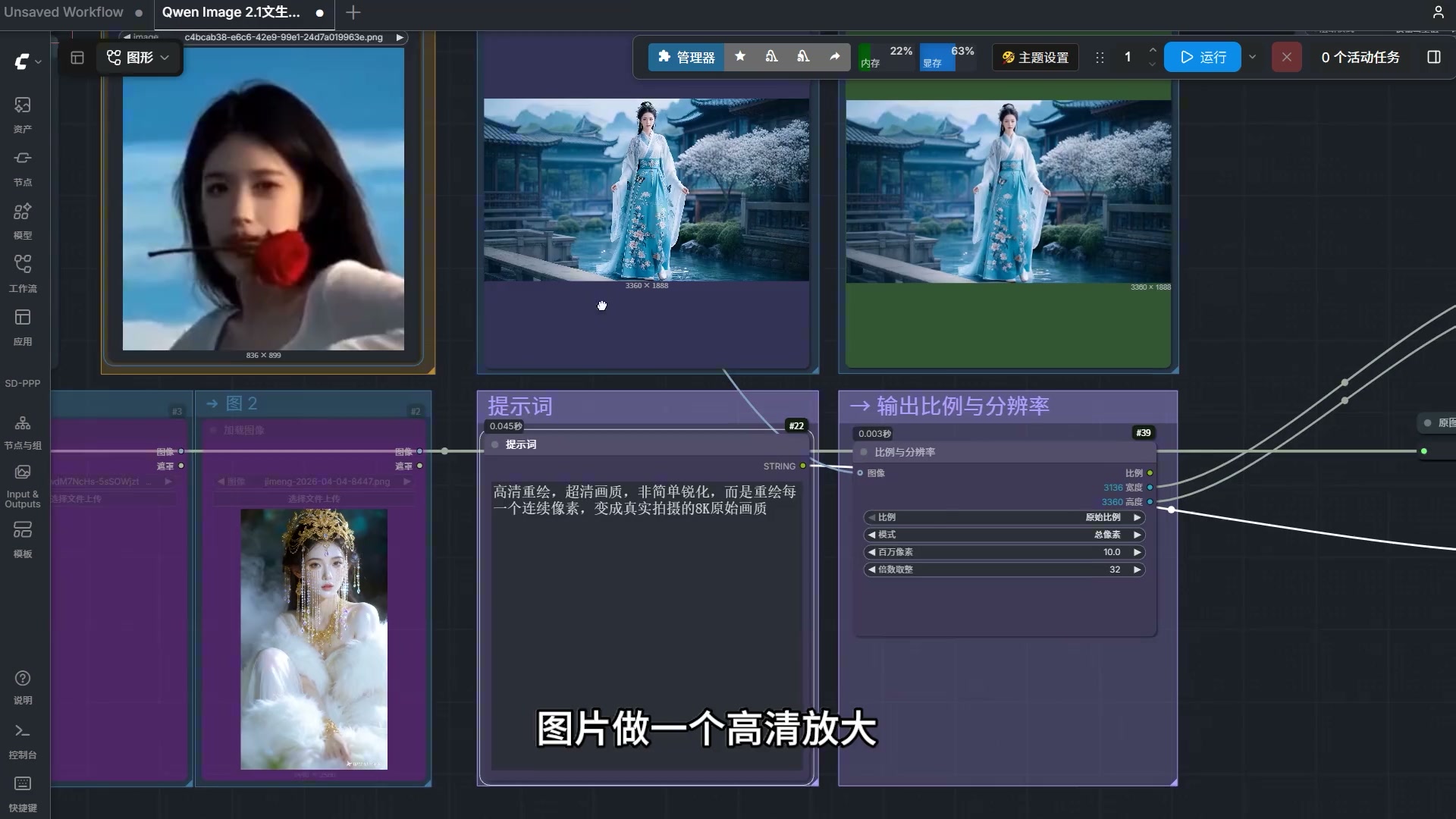Open the run options dropdown arrow beside 运行

(x=1252, y=57)
